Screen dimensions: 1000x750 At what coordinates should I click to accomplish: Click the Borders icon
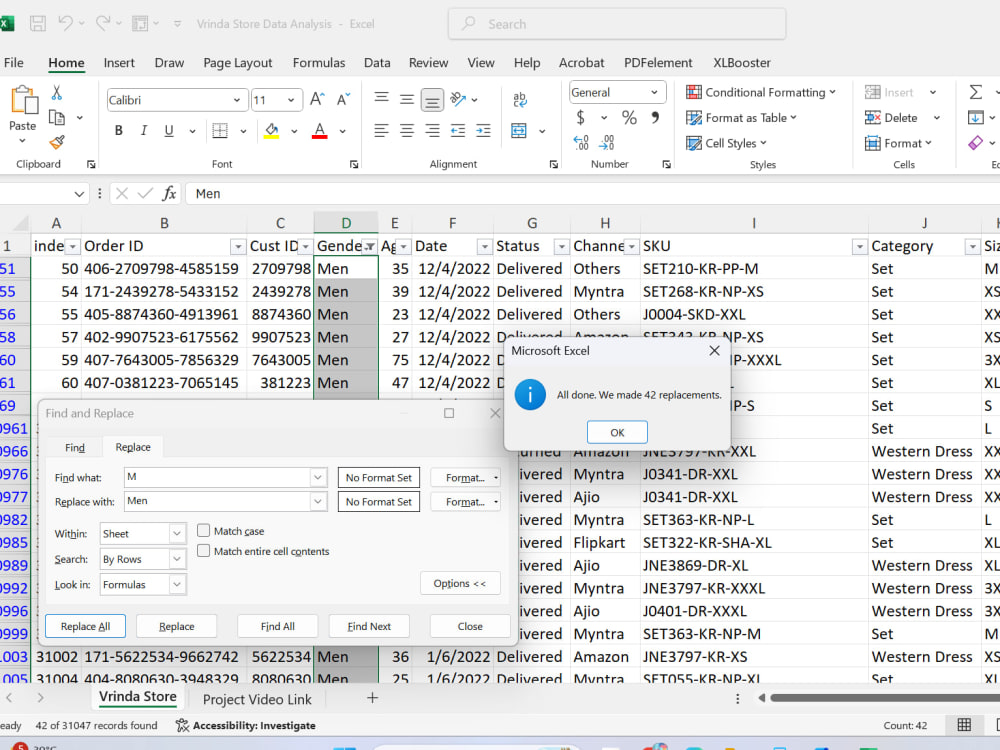pyautogui.click(x=220, y=131)
